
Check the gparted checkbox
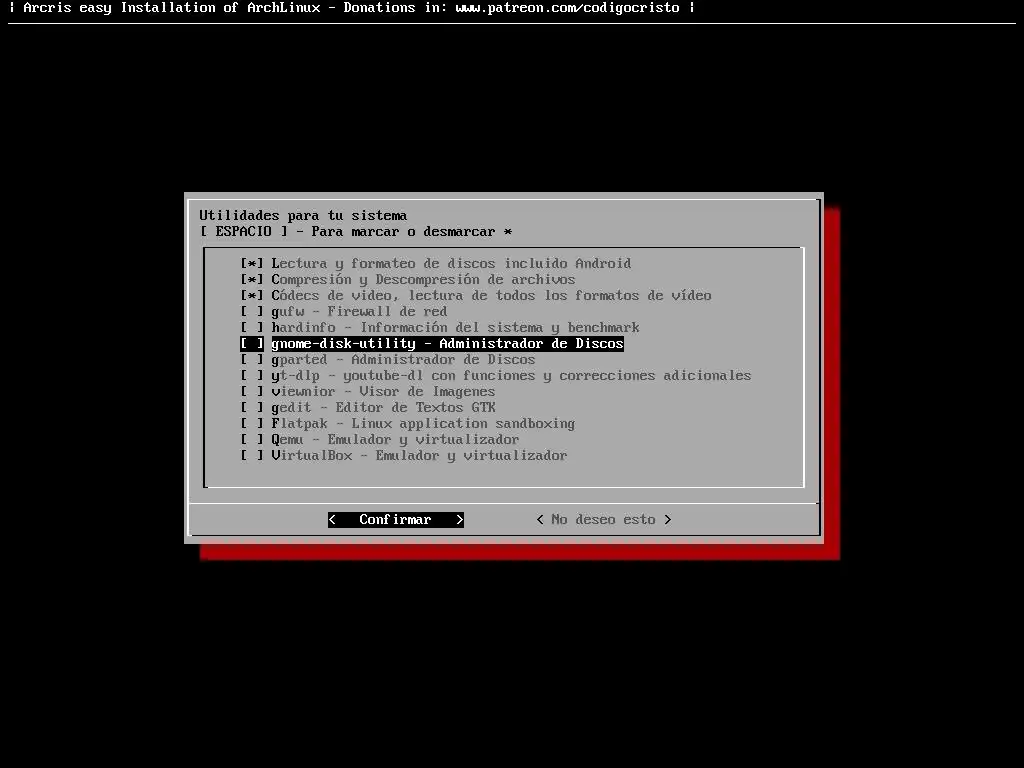point(252,359)
